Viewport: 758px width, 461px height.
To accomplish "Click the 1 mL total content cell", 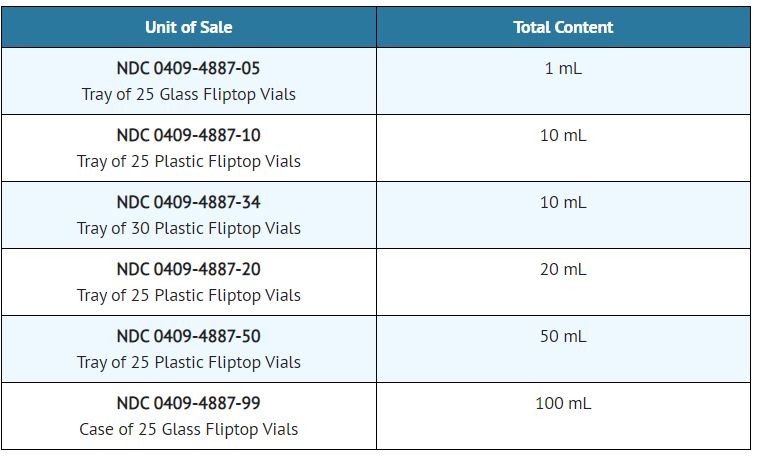I will [563, 68].
